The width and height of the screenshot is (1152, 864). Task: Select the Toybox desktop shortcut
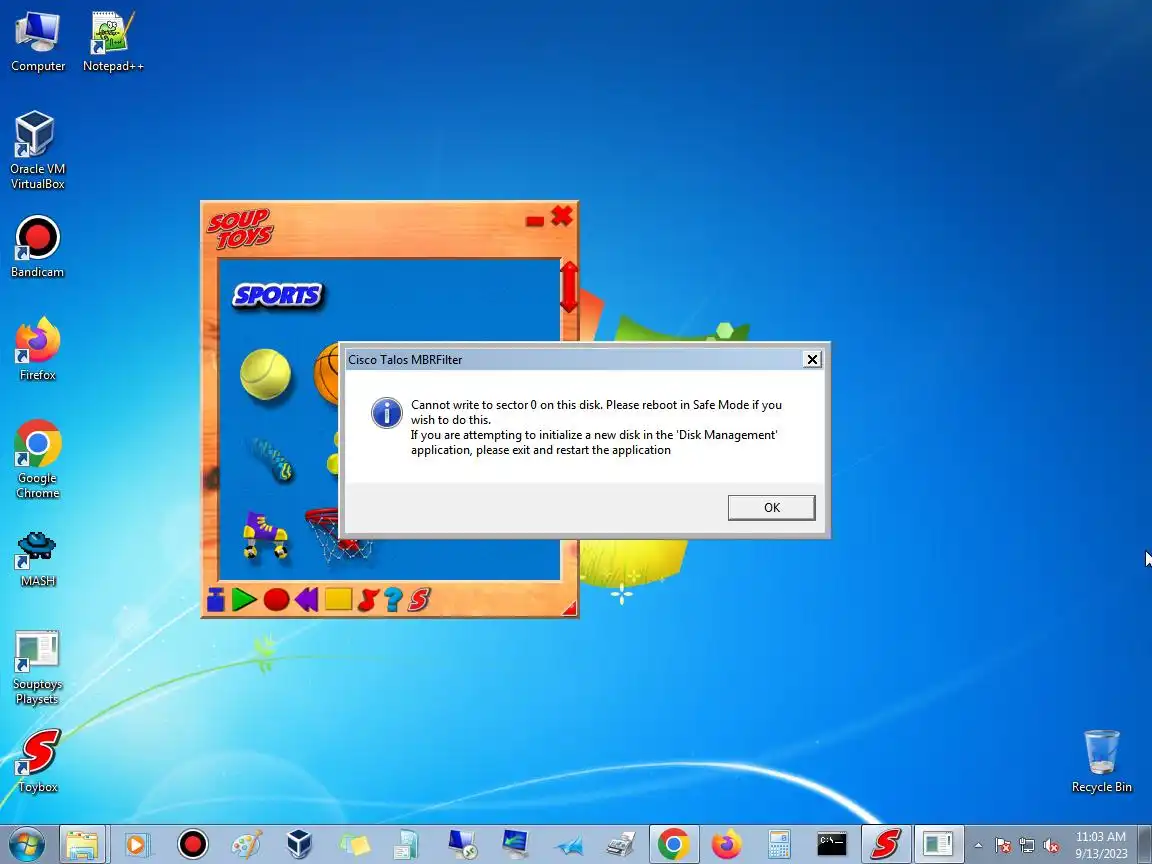tap(37, 762)
